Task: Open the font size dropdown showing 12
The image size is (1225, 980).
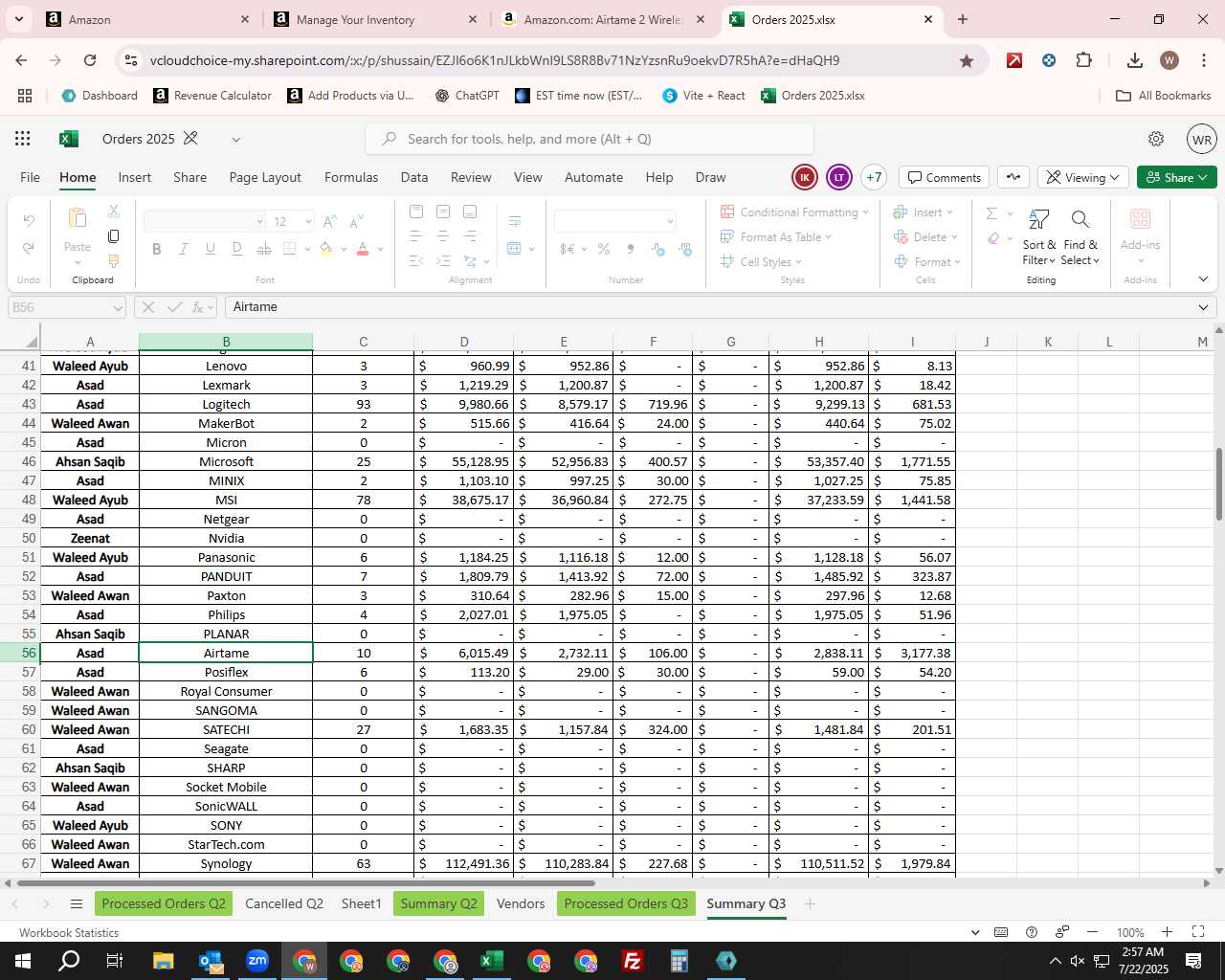Action: point(308,222)
